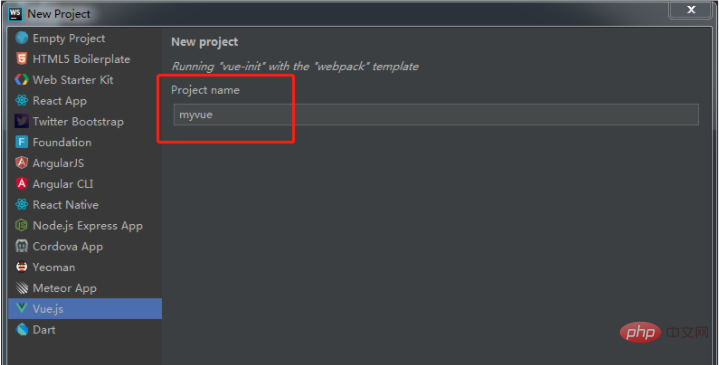Select Cordova App label
Image resolution: width=719 pixels, height=365 pixels.
tap(67, 247)
